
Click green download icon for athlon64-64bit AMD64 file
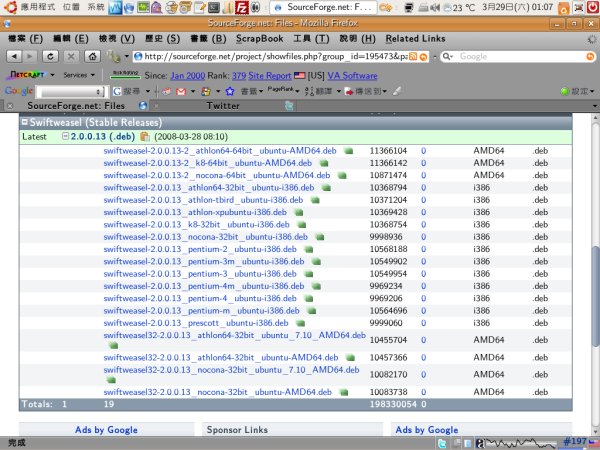[348, 151]
